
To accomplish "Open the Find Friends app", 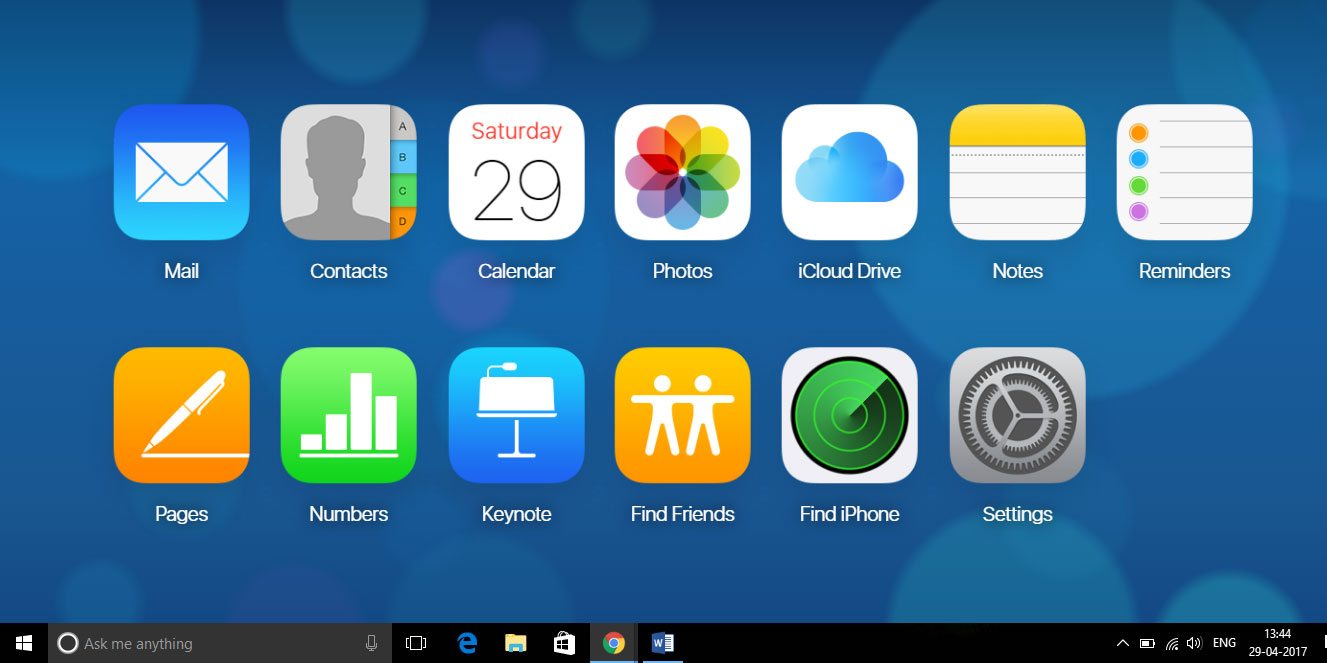I will pyautogui.click(x=682, y=415).
